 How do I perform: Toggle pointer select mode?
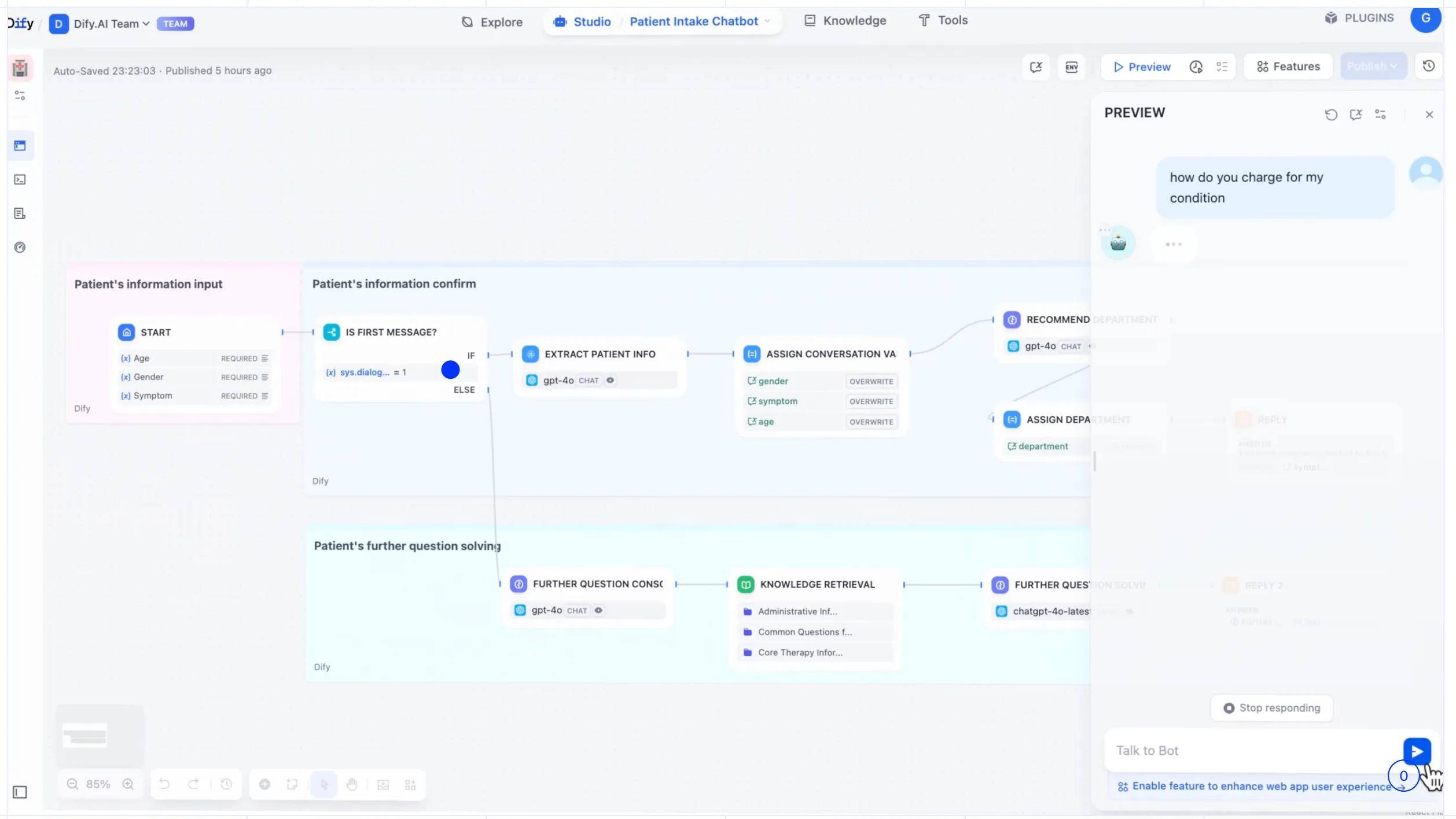(x=323, y=785)
